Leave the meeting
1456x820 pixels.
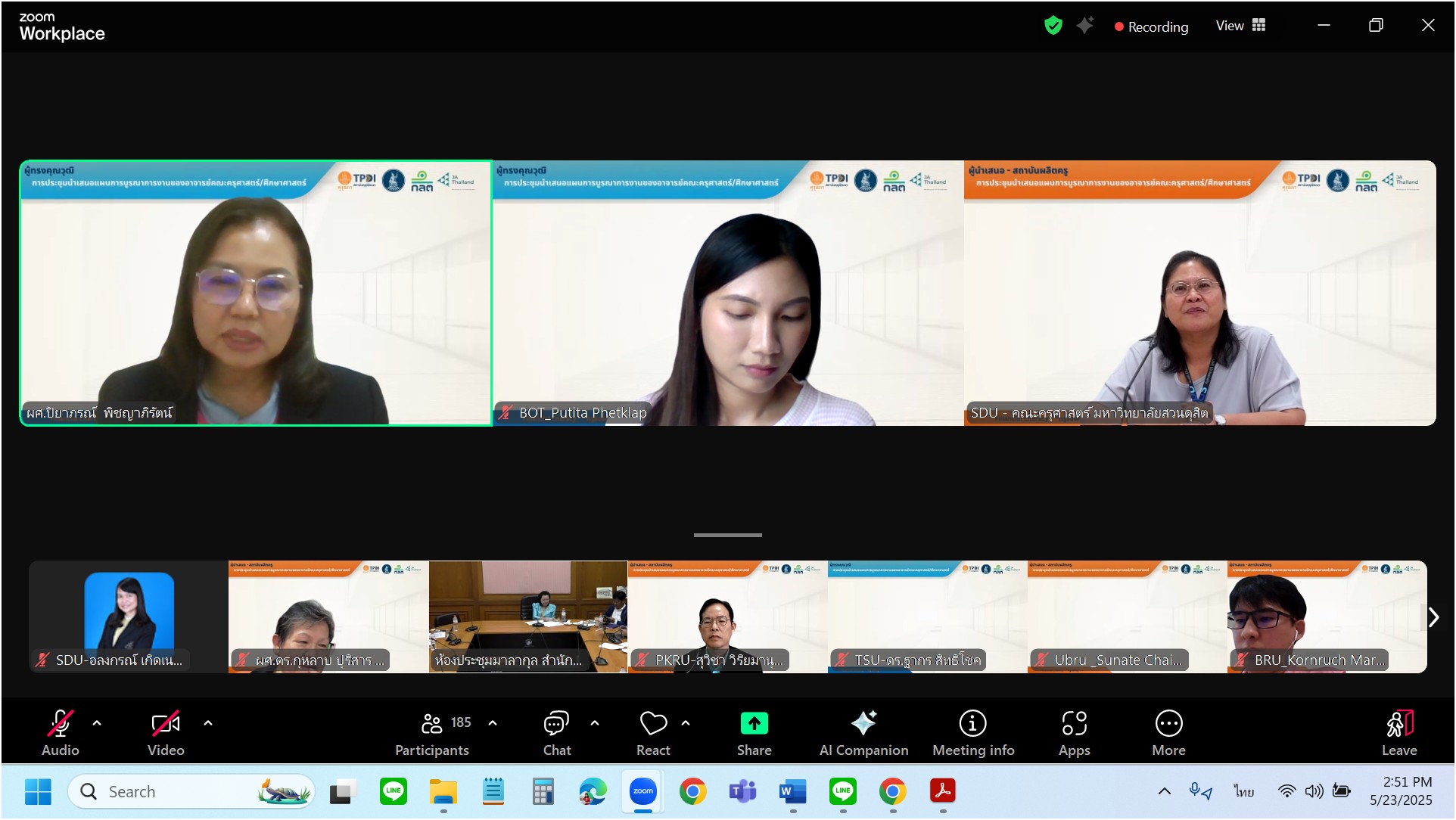(1399, 733)
